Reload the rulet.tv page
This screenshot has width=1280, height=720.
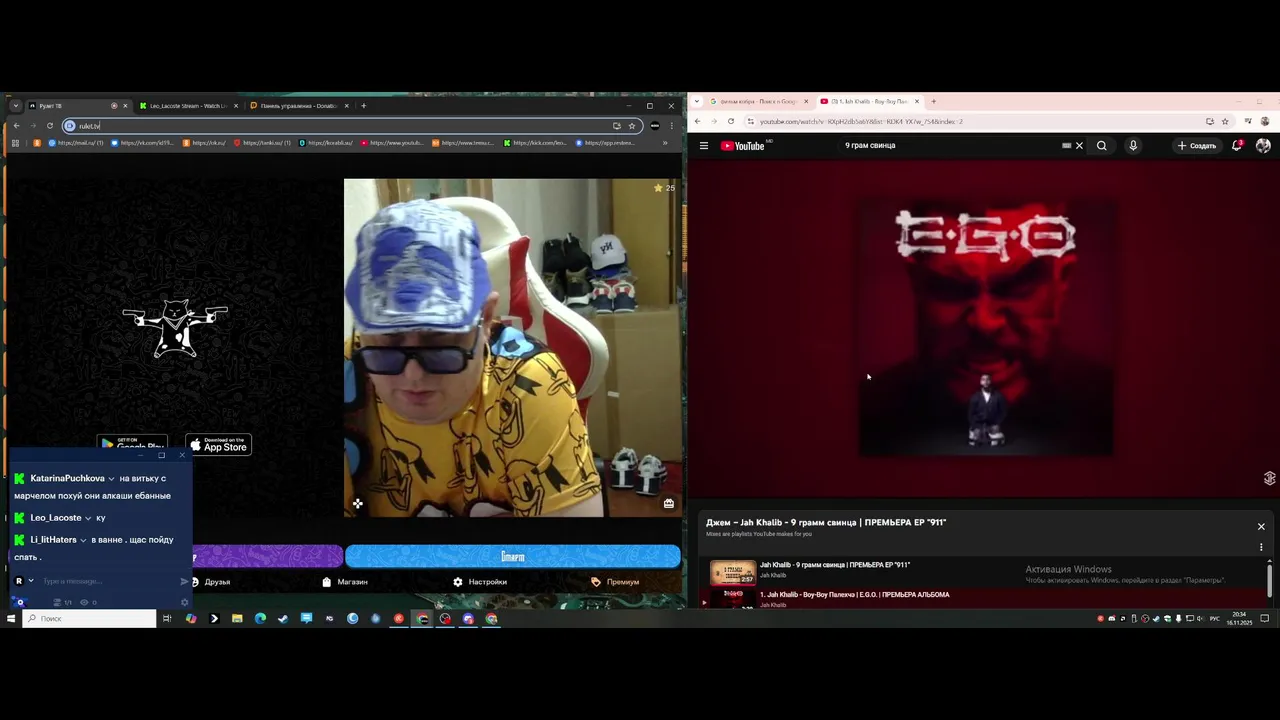[x=49, y=126]
